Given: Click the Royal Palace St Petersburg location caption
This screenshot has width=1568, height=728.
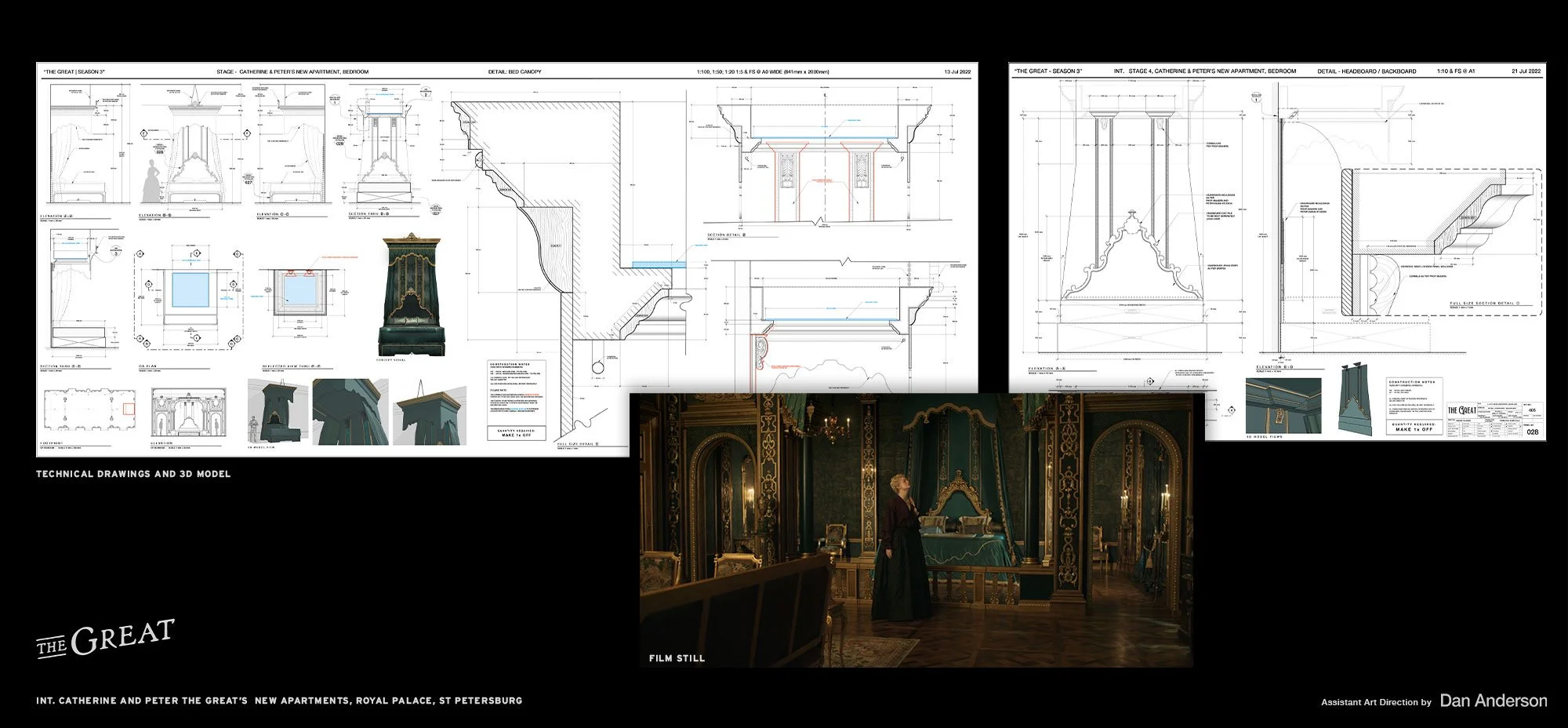Looking at the screenshot, I should [x=279, y=701].
